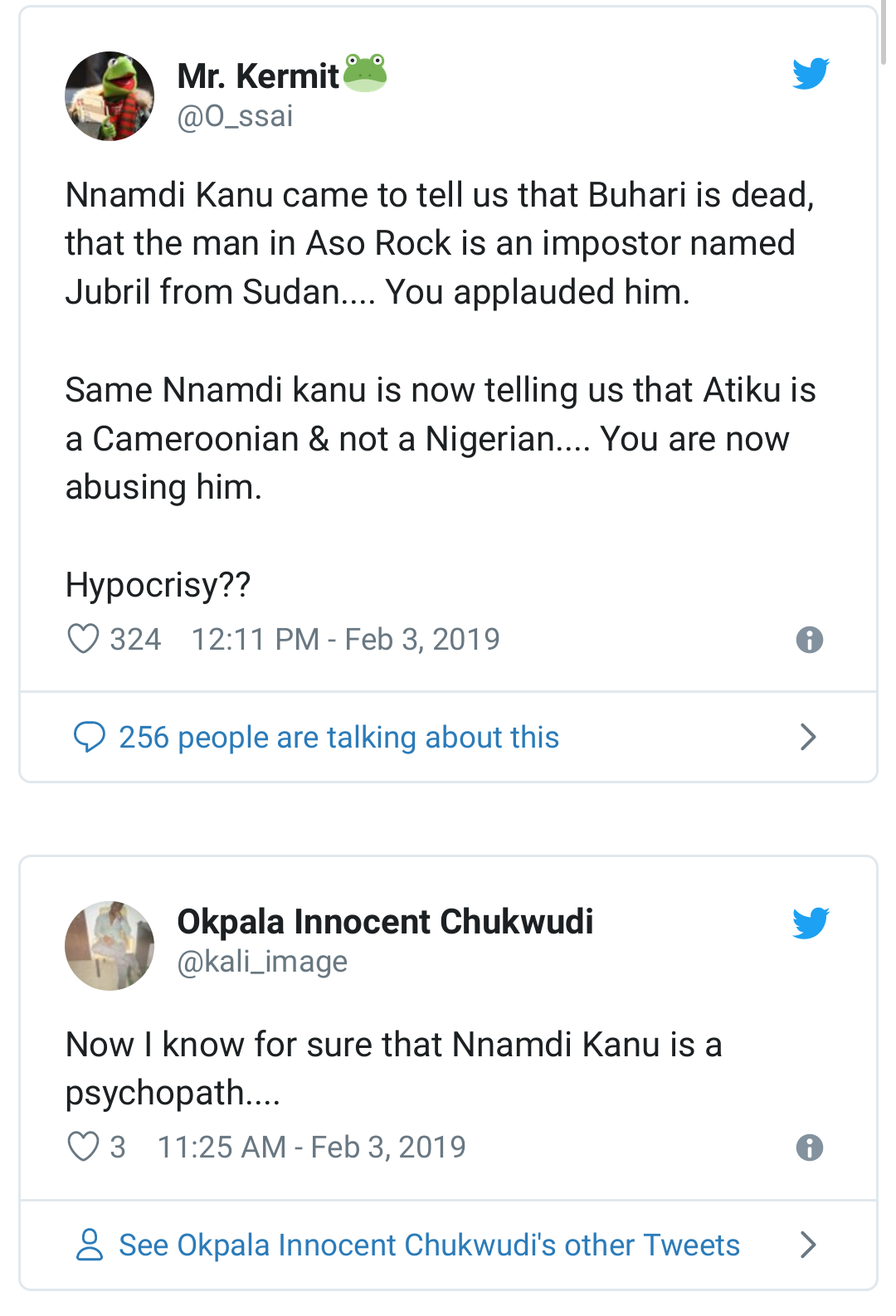
Task: Click the speech bubble conversation icon
Action: [x=90, y=737]
